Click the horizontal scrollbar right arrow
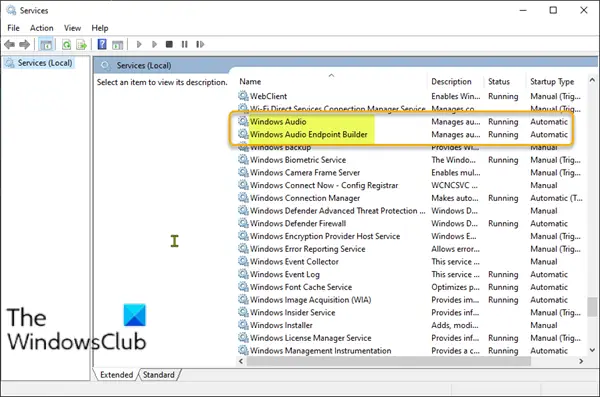The width and height of the screenshot is (600, 397). 581,361
